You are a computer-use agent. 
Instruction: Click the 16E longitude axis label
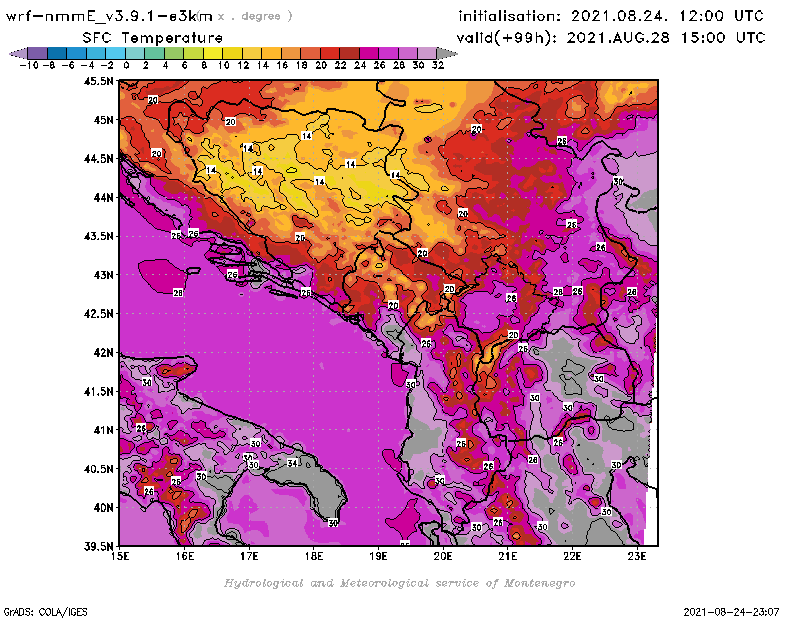(x=185, y=556)
